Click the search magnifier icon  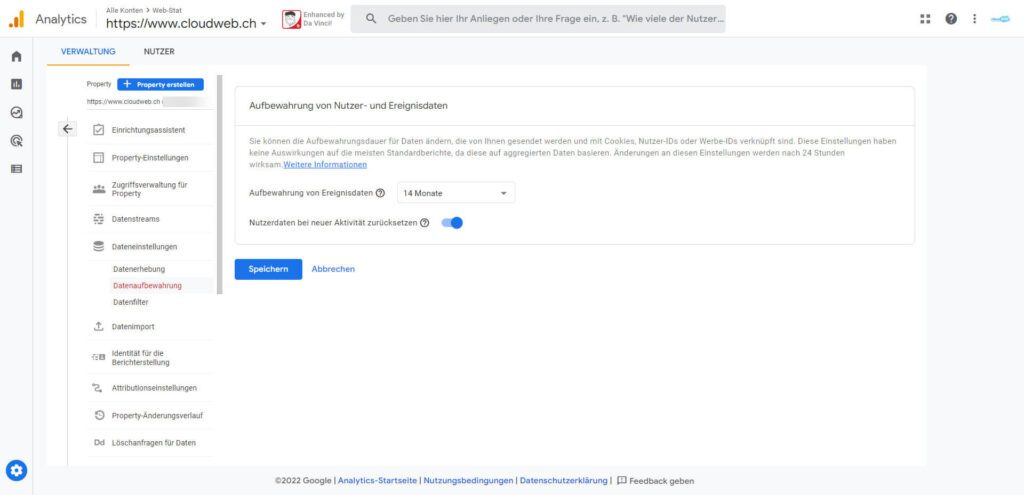[x=371, y=19]
